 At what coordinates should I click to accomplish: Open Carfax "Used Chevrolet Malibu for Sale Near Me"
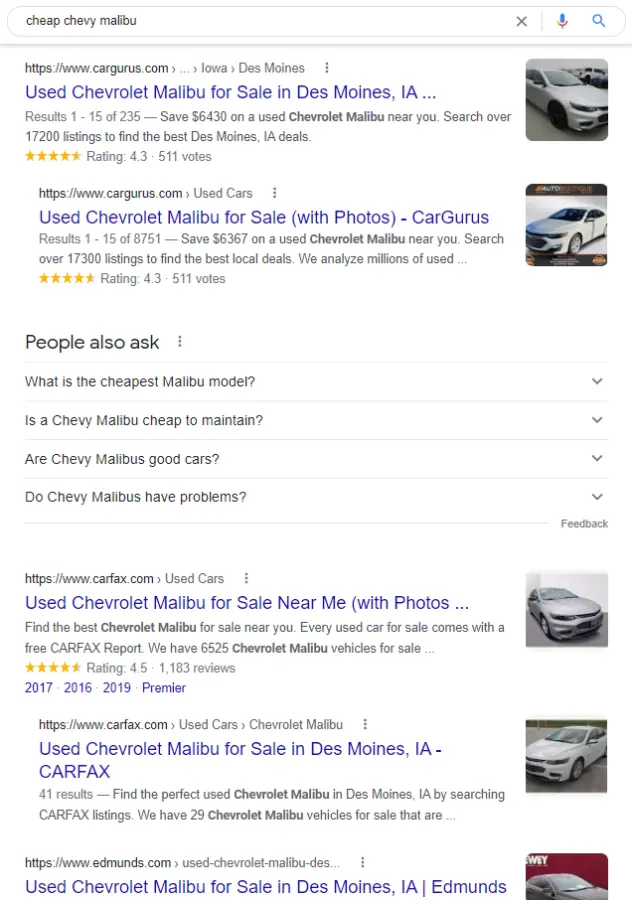247,603
